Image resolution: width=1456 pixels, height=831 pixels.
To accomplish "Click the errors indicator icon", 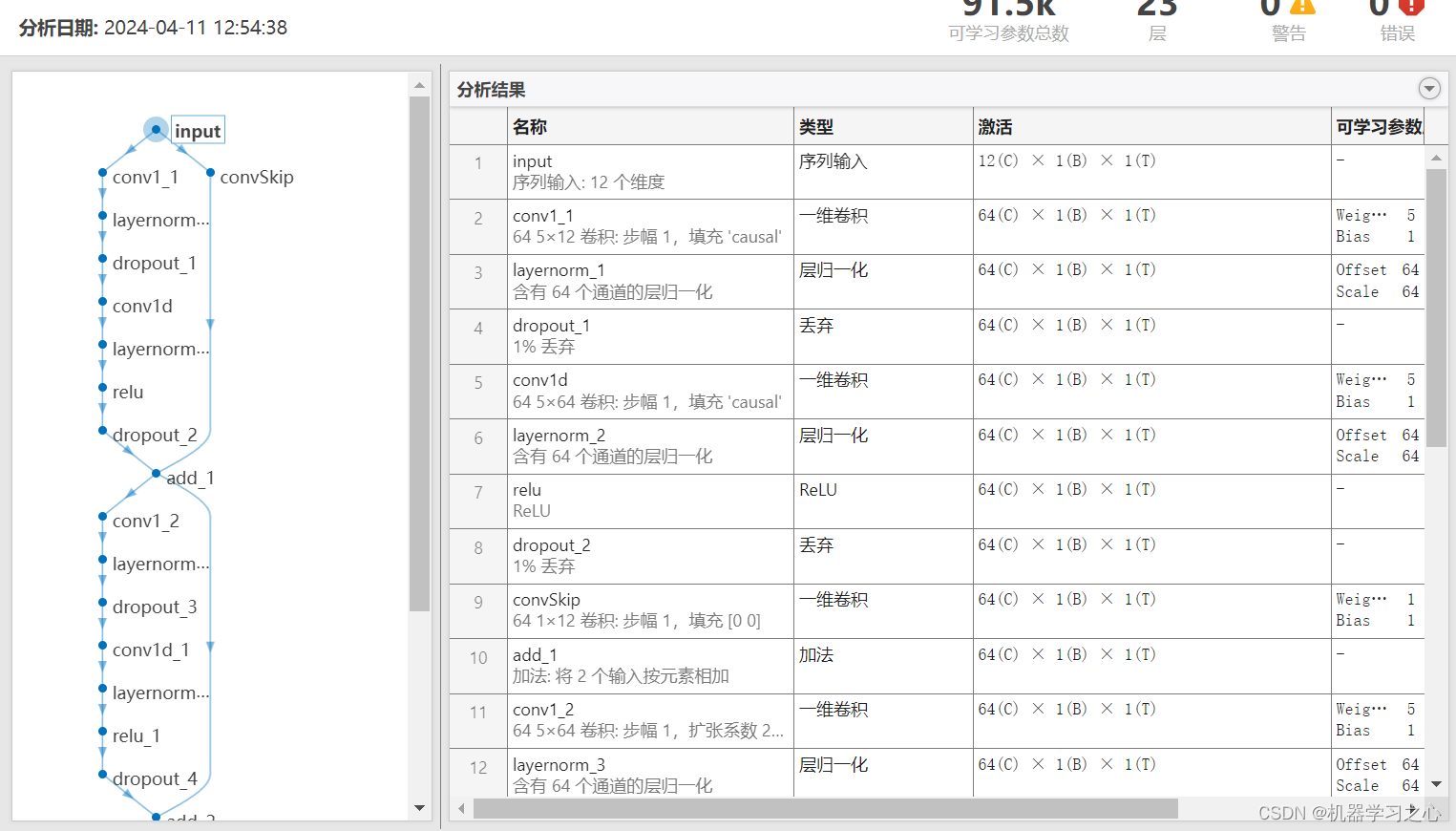I will click(x=1411, y=6).
